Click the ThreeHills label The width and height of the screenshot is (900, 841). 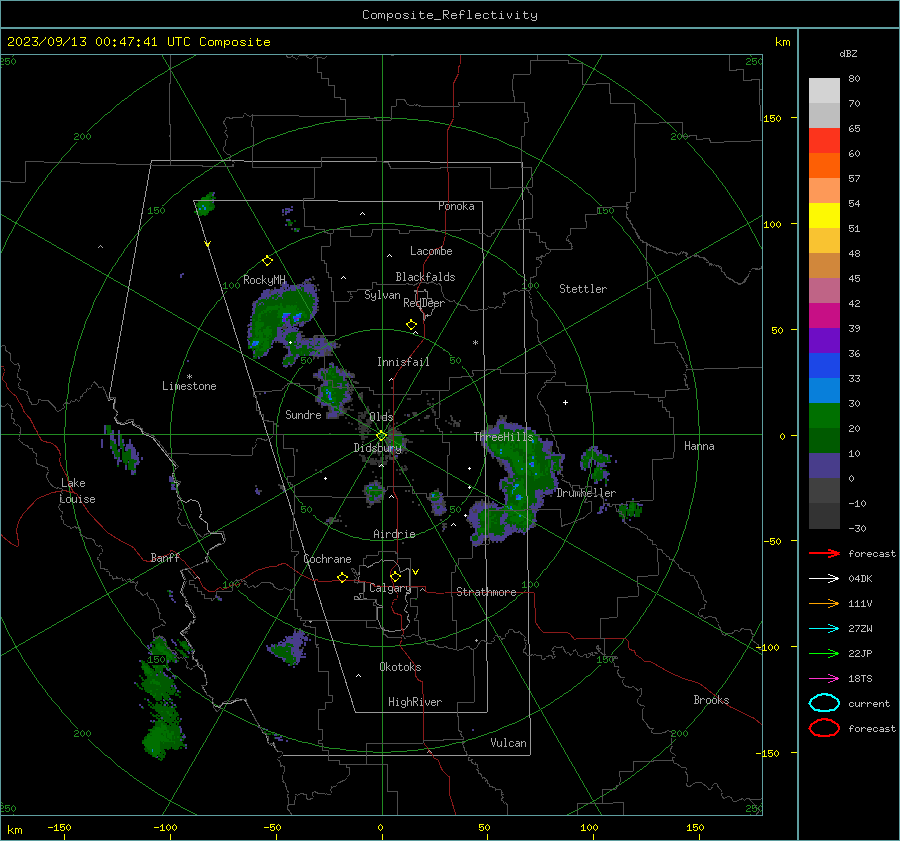click(x=503, y=437)
